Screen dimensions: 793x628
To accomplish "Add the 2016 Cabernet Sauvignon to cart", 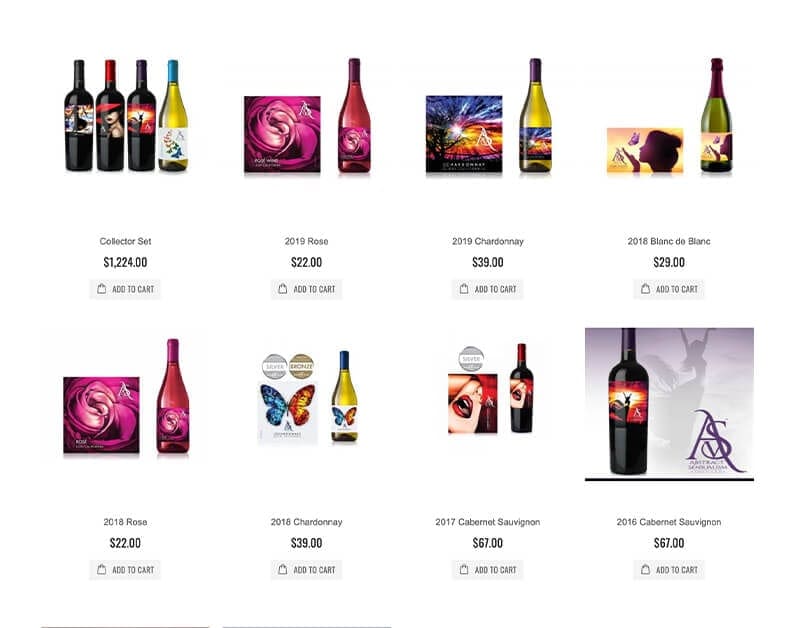I will pyautogui.click(x=669, y=570).
